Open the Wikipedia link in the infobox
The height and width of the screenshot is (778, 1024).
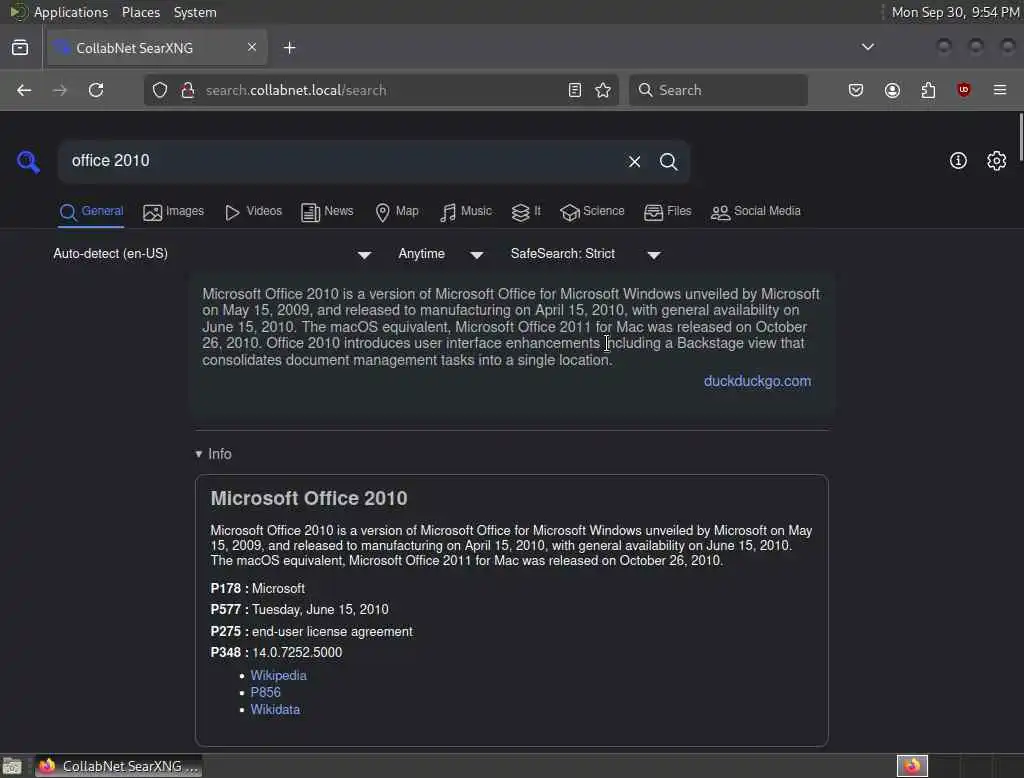278,675
